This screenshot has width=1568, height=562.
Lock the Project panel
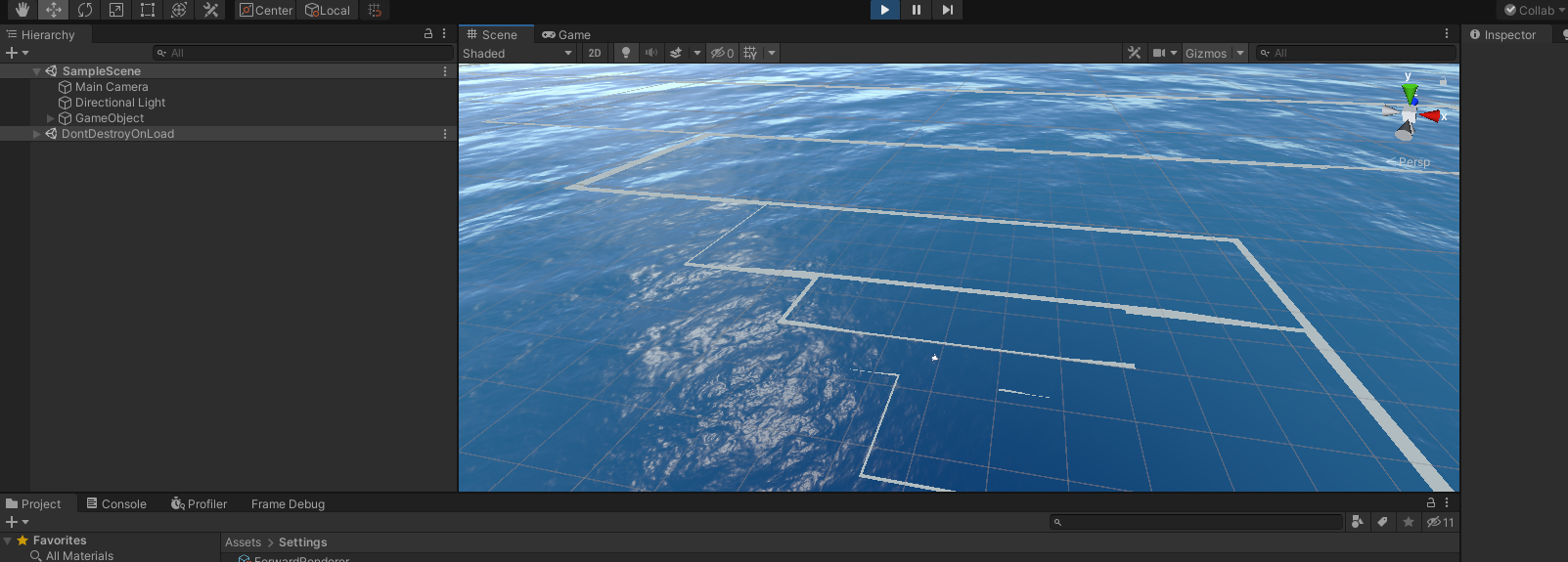(x=1431, y=502)
